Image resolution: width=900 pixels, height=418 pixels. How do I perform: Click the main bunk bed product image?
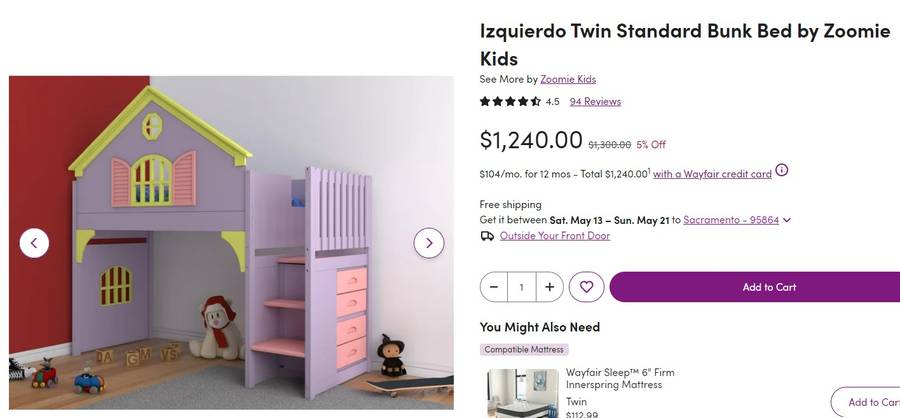point(231,242)
